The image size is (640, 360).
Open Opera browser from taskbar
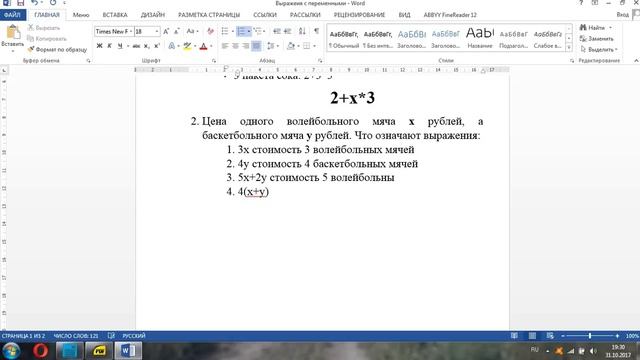[40, 351]
